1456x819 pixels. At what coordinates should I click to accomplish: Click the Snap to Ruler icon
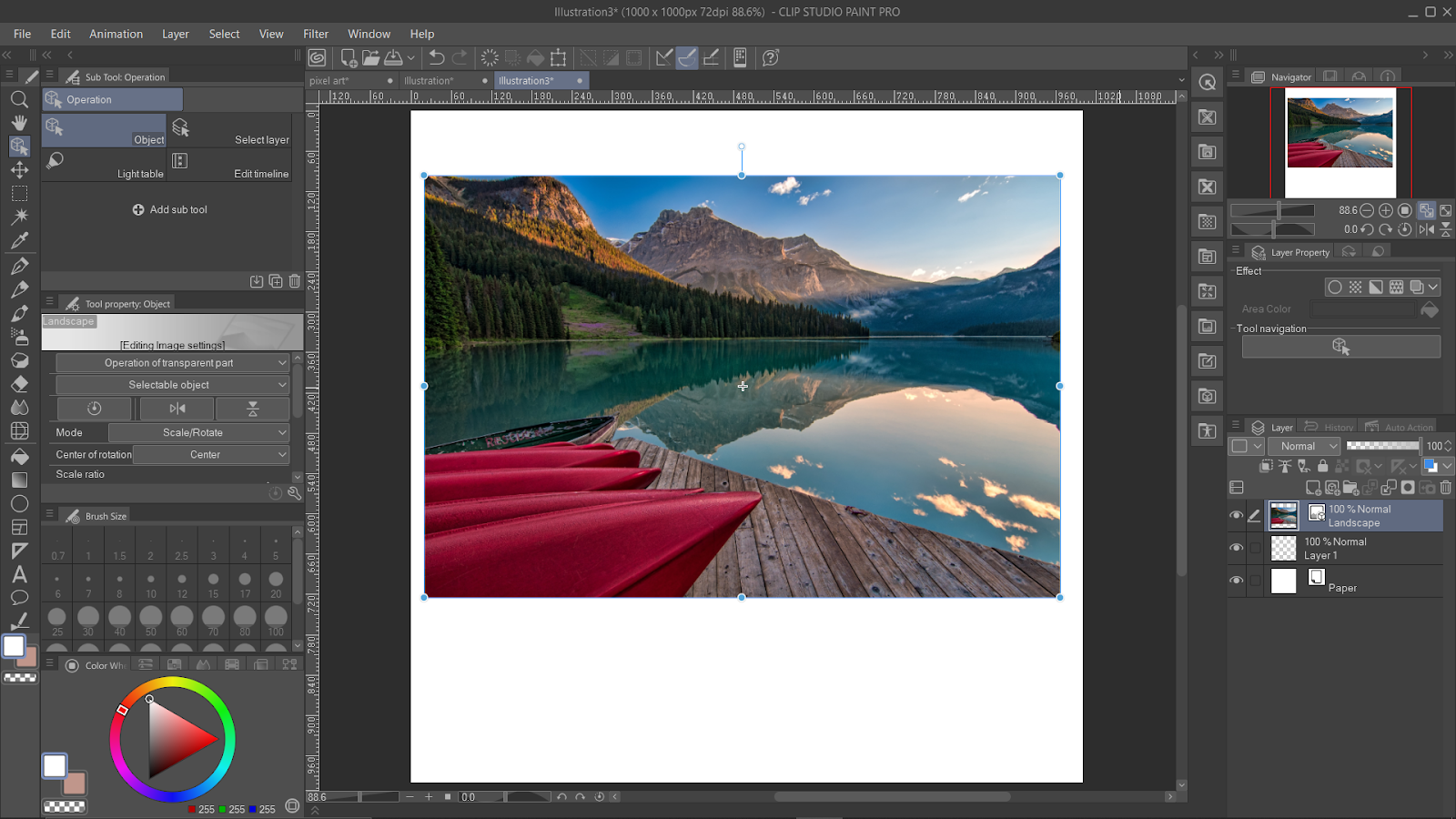tap(664, 58)
